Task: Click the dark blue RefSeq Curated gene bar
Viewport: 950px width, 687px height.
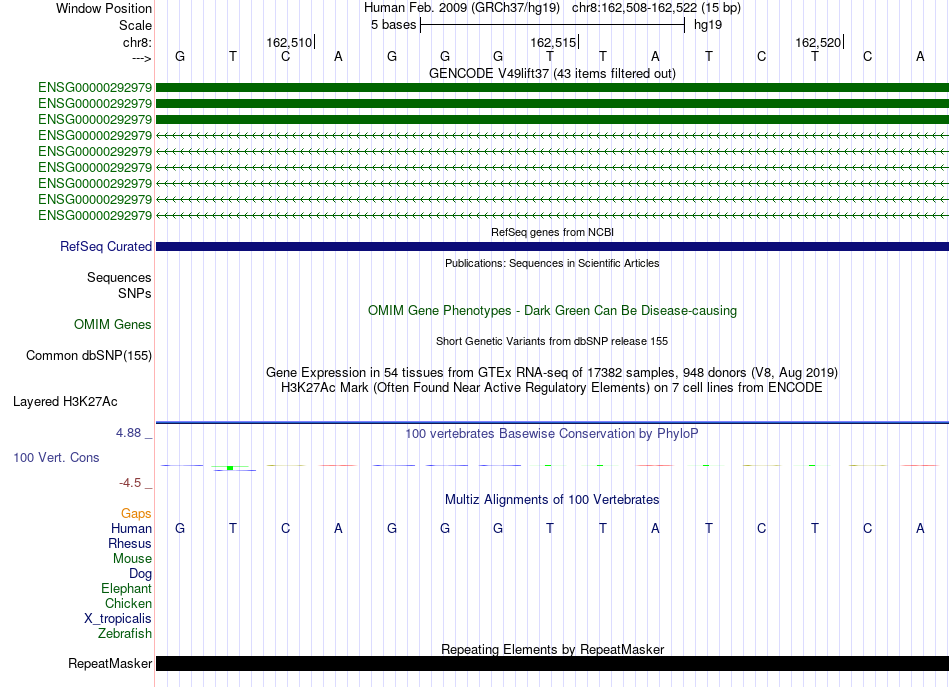Action: (x=552, y=247)
